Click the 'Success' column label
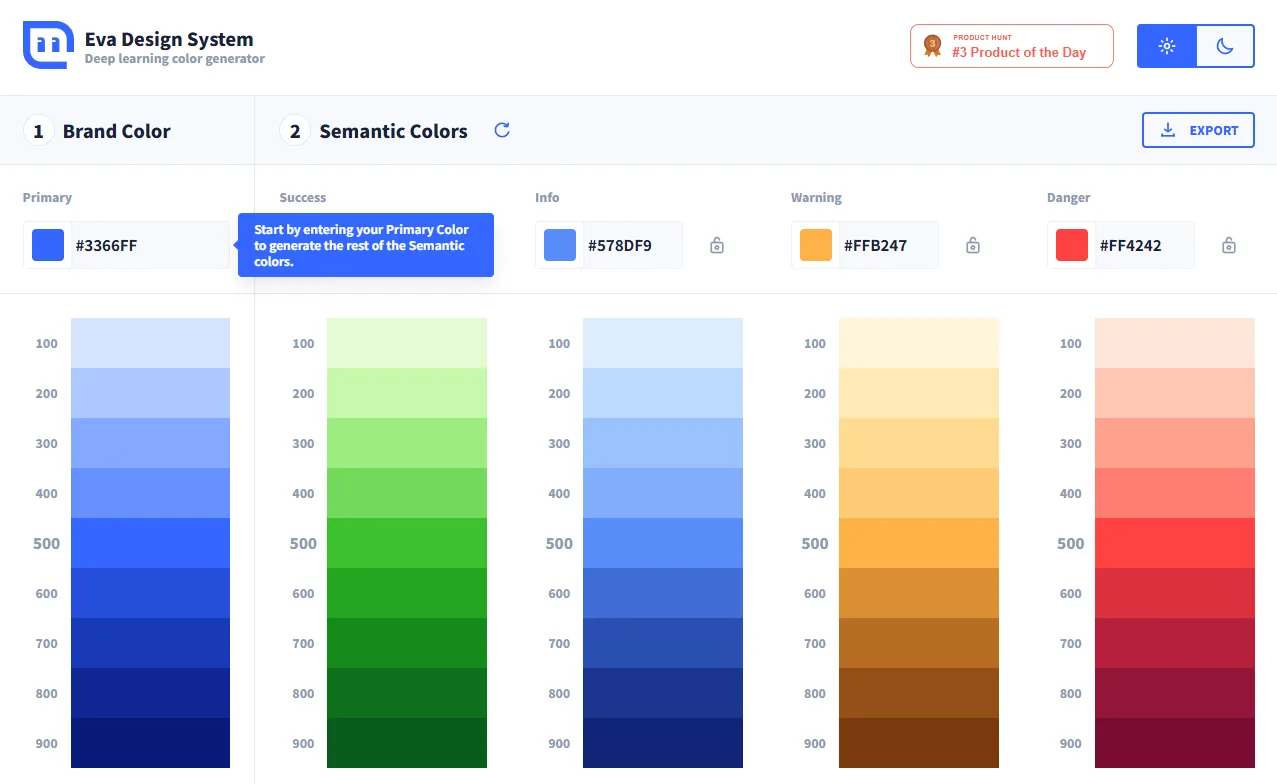 (x=303, y=198)
